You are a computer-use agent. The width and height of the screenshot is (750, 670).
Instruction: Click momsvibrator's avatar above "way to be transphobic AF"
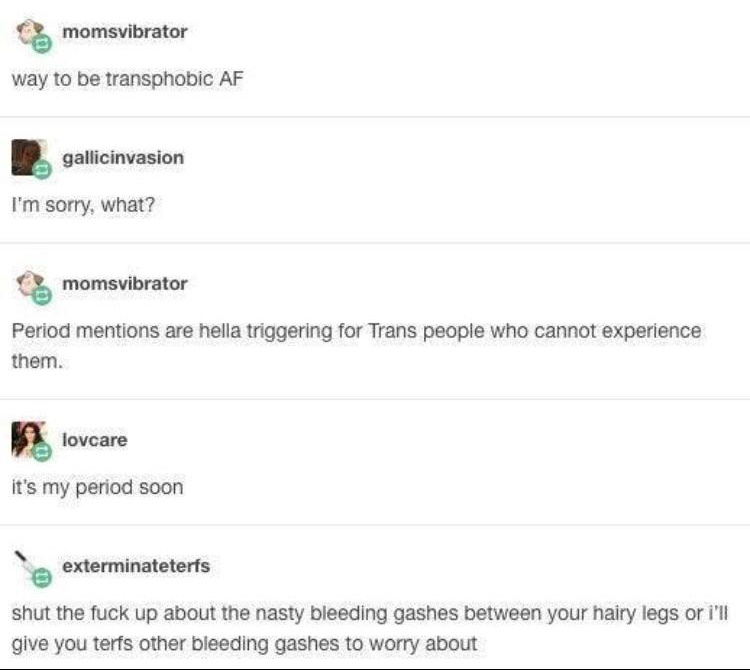click(30, 32)
